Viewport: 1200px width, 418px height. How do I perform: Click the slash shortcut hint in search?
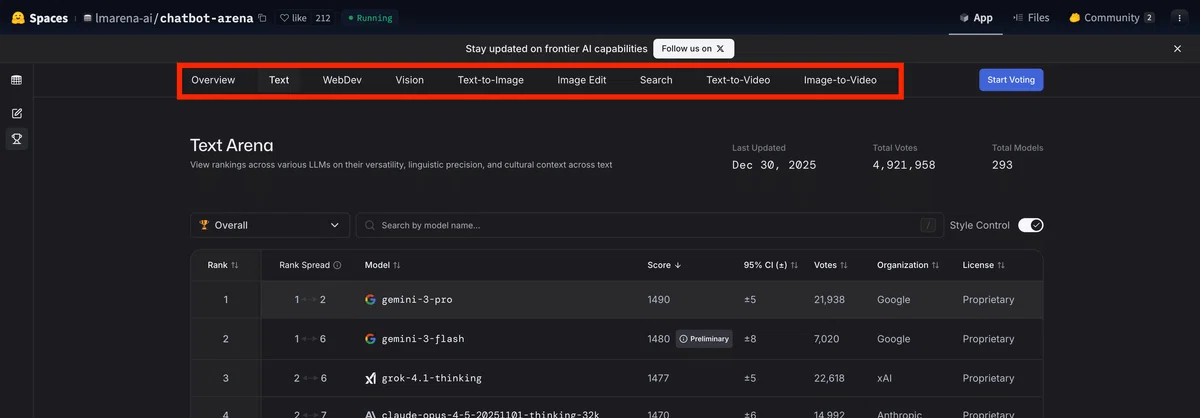tap(929, 225)
